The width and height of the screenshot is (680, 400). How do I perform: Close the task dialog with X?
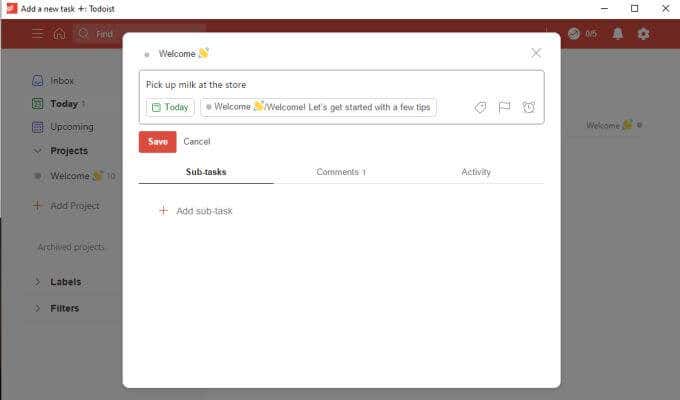pos(536,53)
